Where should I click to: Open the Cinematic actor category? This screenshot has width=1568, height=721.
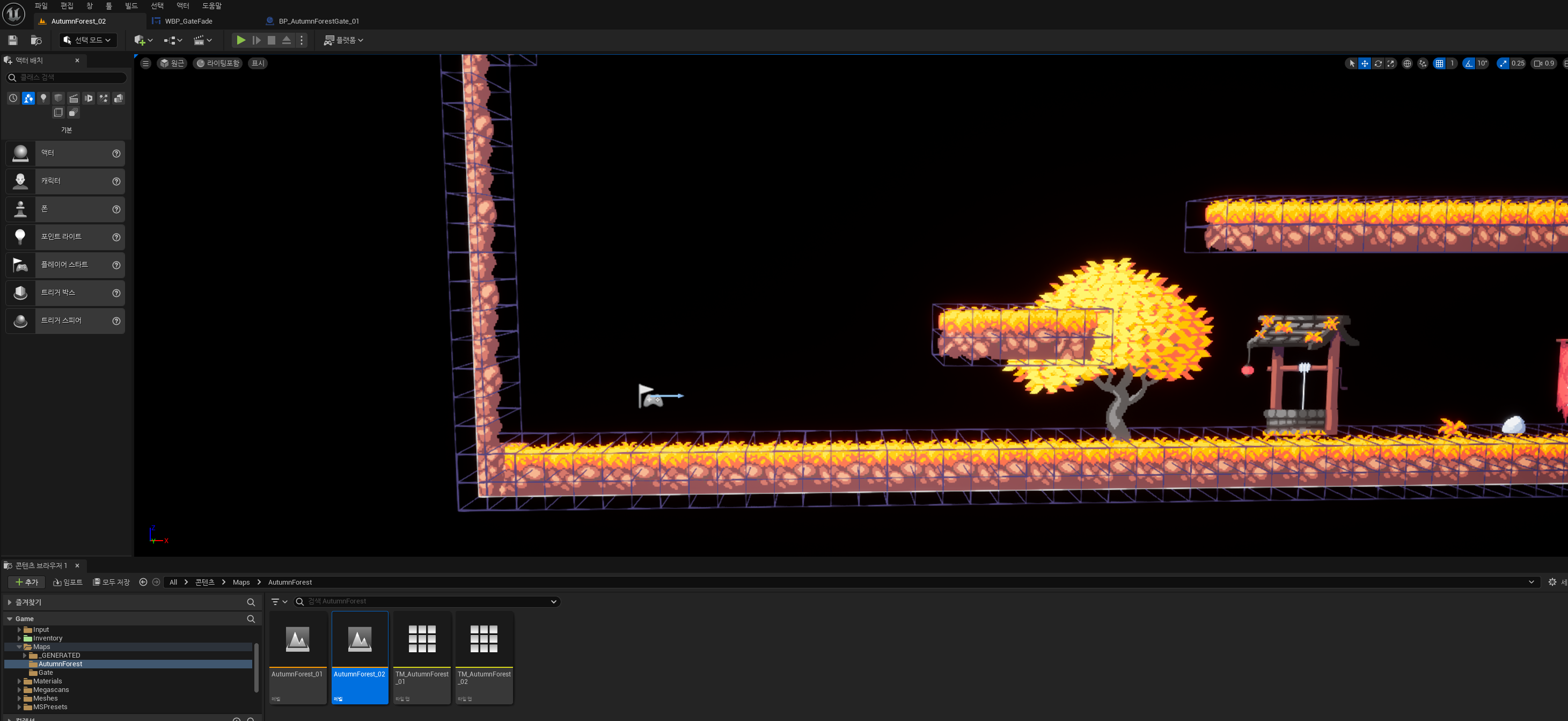coord(74,98)
